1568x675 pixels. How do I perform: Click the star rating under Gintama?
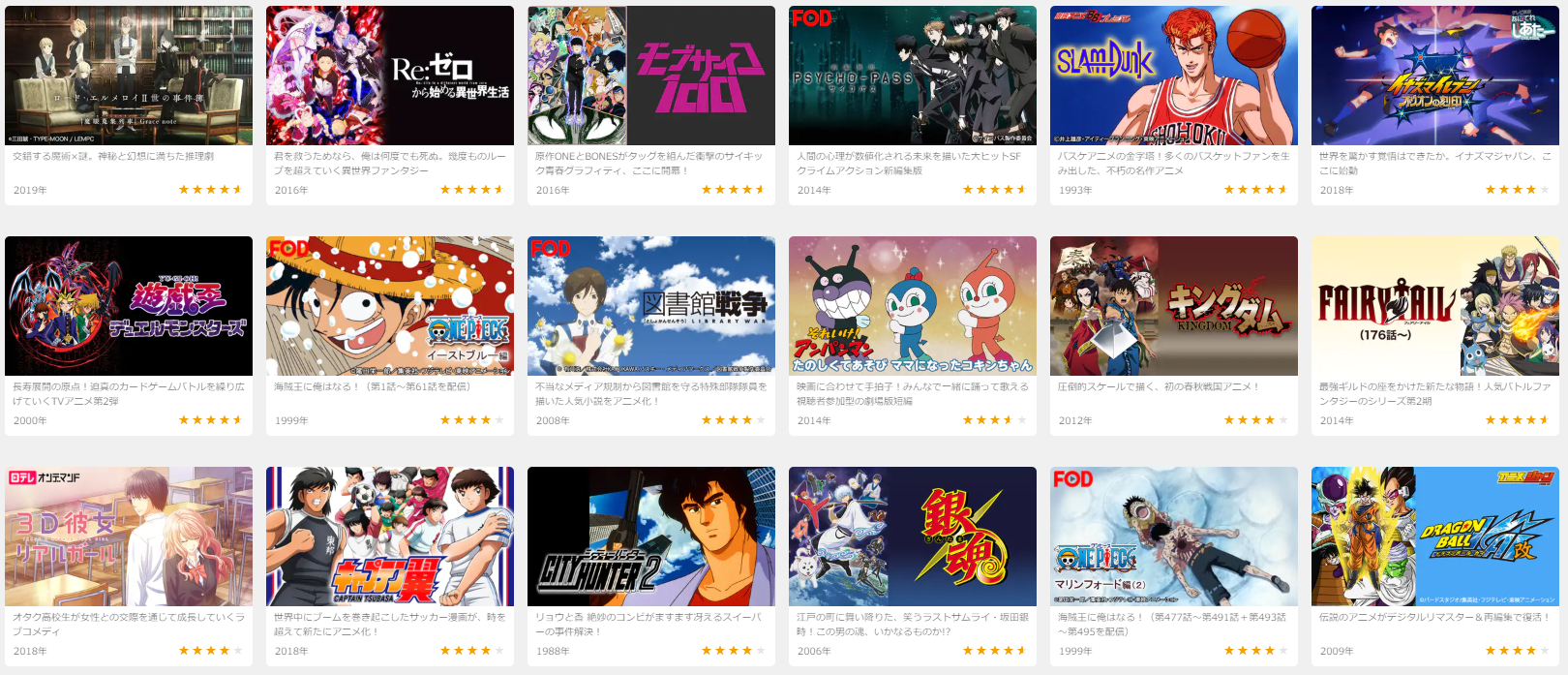[994, 651]
